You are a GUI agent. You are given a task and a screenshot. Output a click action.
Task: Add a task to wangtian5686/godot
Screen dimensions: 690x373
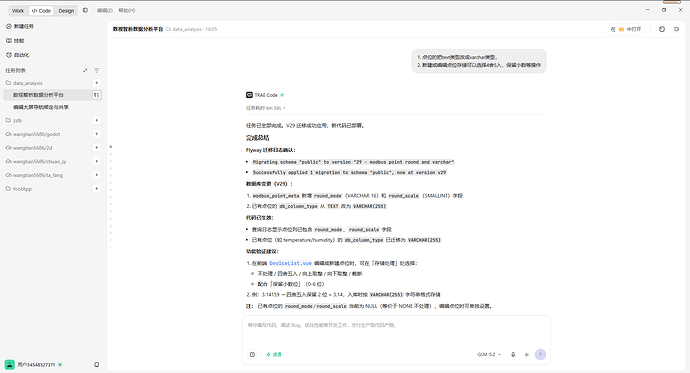pyautogui.click(x=96, y=134)
